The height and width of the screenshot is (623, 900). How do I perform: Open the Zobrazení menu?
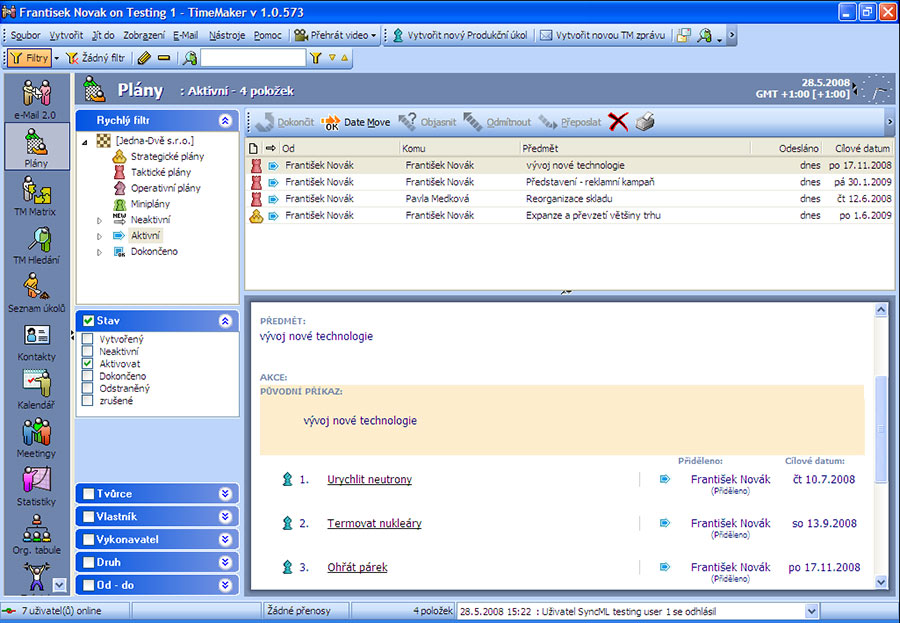pos(144,35)
